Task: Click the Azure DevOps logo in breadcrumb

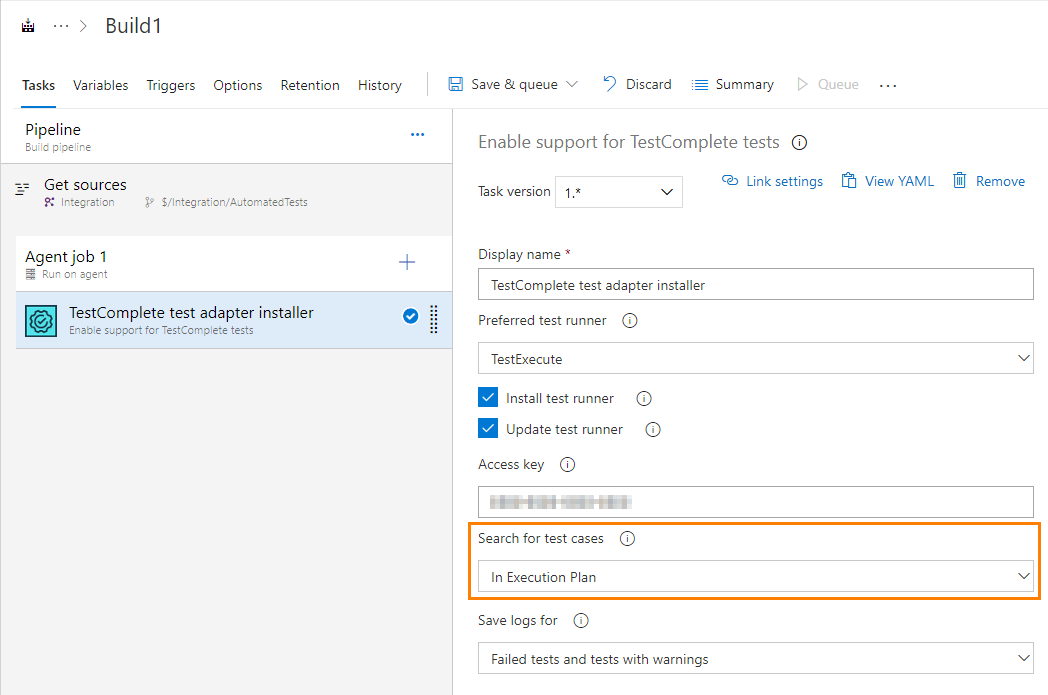Action: tap(27, 24)
